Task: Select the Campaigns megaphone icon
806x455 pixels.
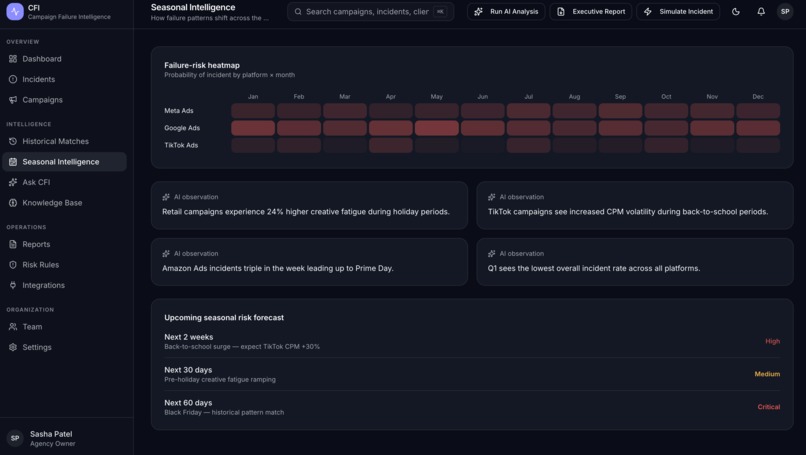Action: [13, 100]
